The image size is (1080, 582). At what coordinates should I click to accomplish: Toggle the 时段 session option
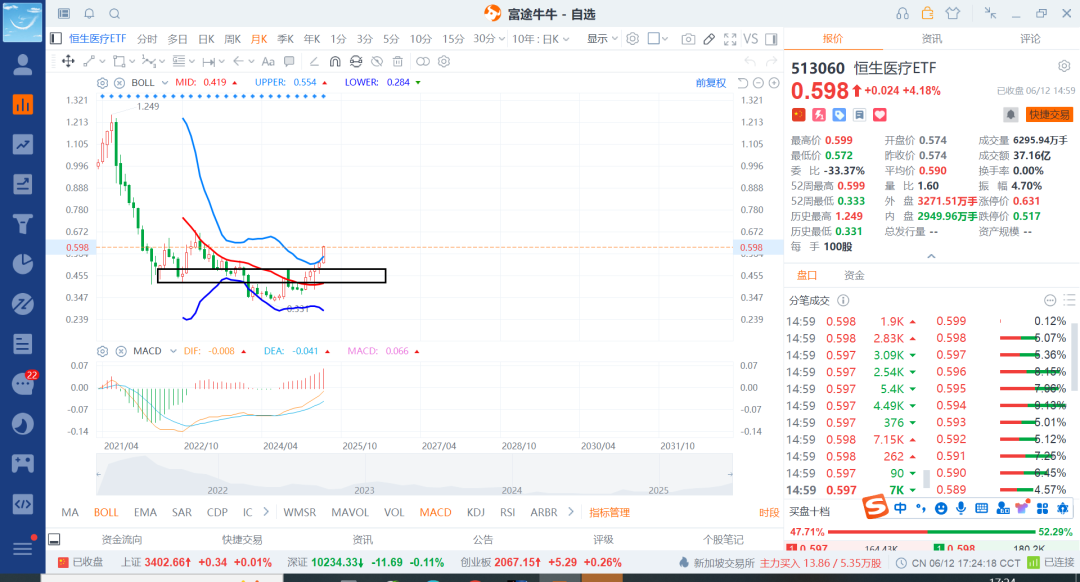(x=769, y=512)
